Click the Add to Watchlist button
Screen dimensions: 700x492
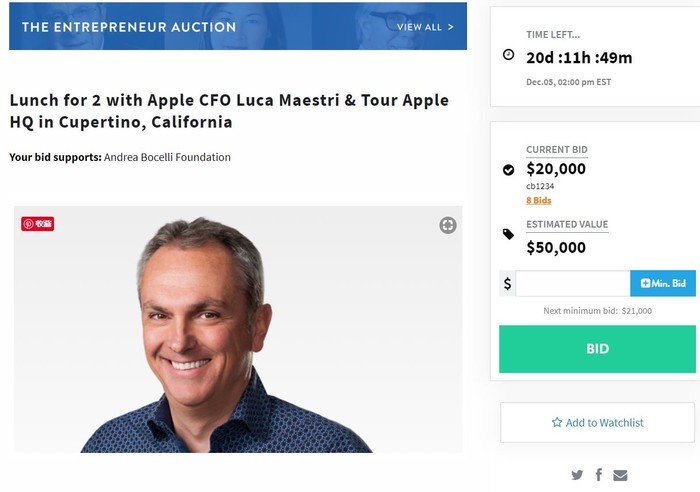(597, 422)
